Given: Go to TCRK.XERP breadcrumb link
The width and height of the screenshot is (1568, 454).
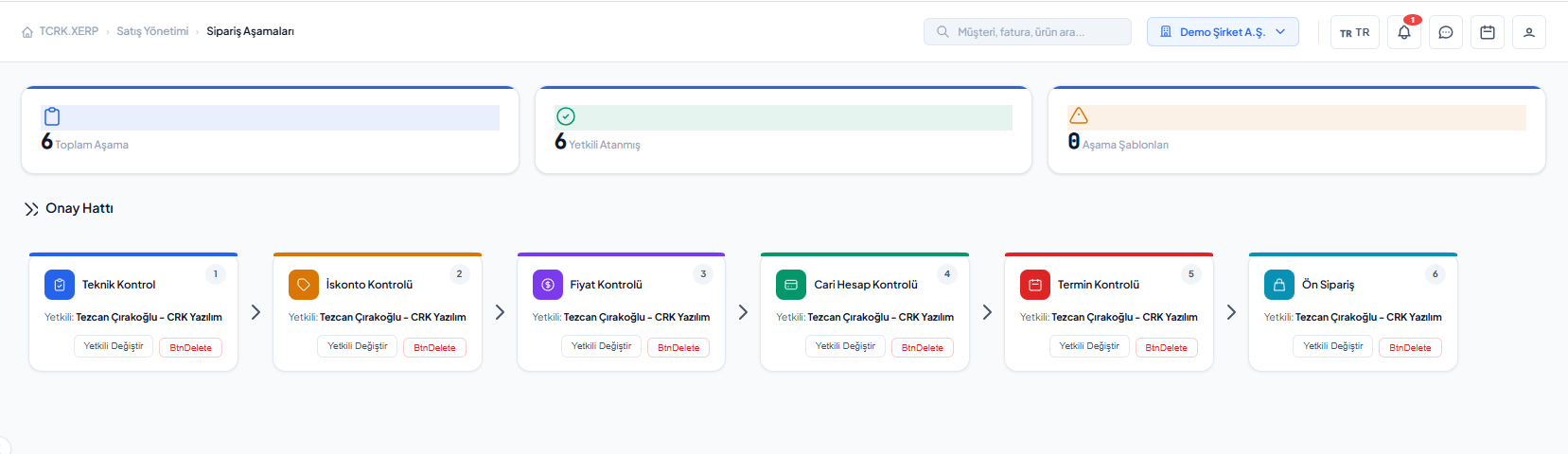Looking at the screenshot, I should [x=69, y=31].
